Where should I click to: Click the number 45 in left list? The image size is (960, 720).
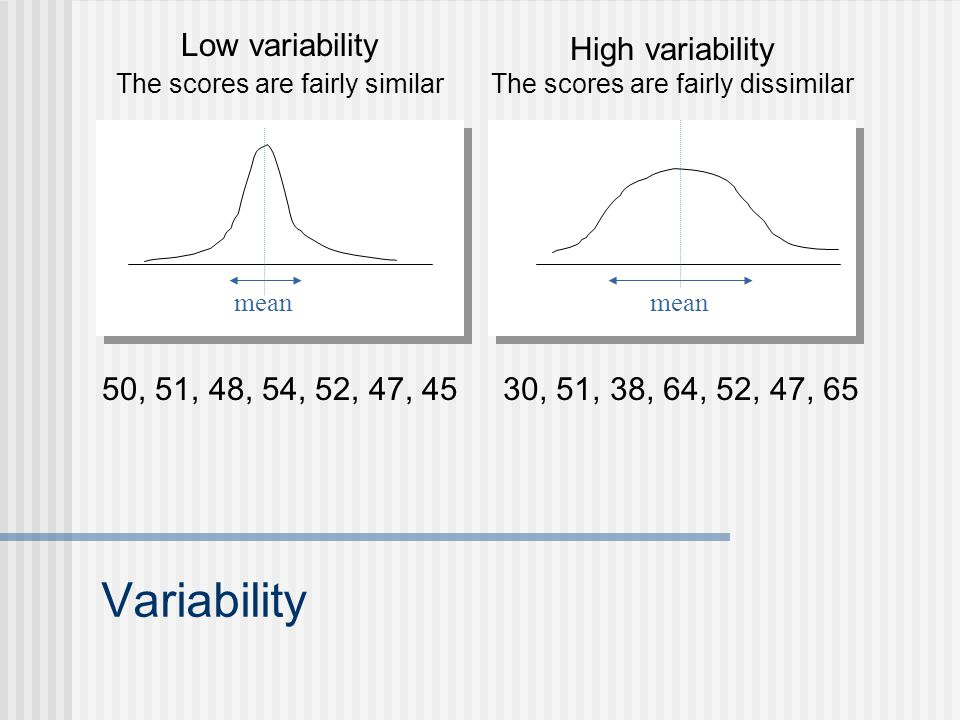pos(439,389)
